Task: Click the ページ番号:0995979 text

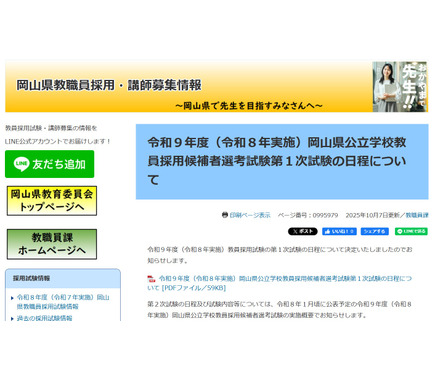Action: point(308,215)
